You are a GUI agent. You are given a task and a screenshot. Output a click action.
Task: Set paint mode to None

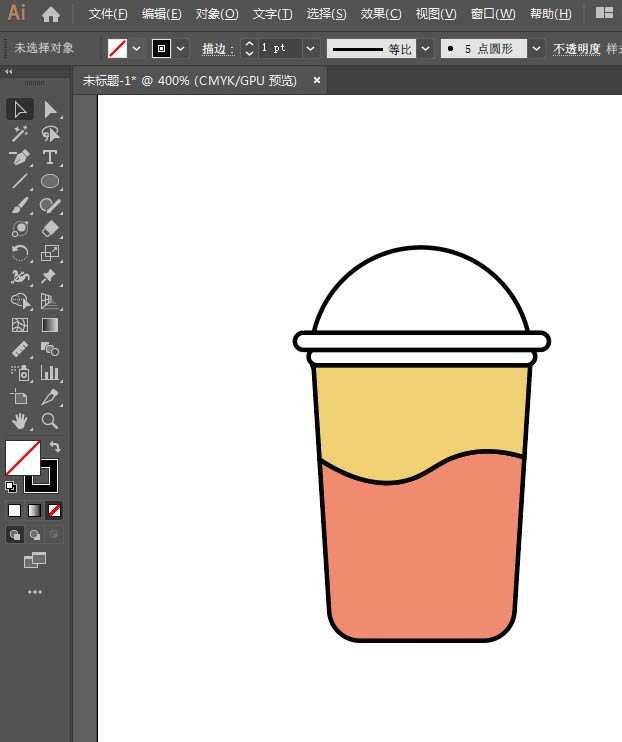tap(54, 510)
